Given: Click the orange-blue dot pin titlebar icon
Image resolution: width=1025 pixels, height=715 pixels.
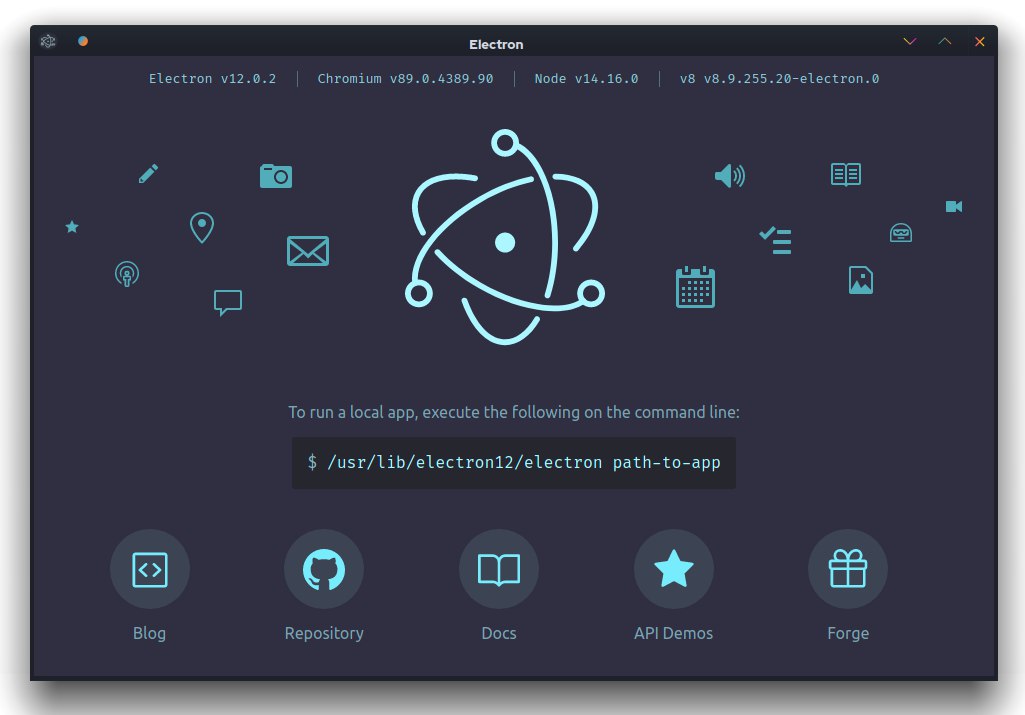Looking at the screenshot, I should point(83,41).
